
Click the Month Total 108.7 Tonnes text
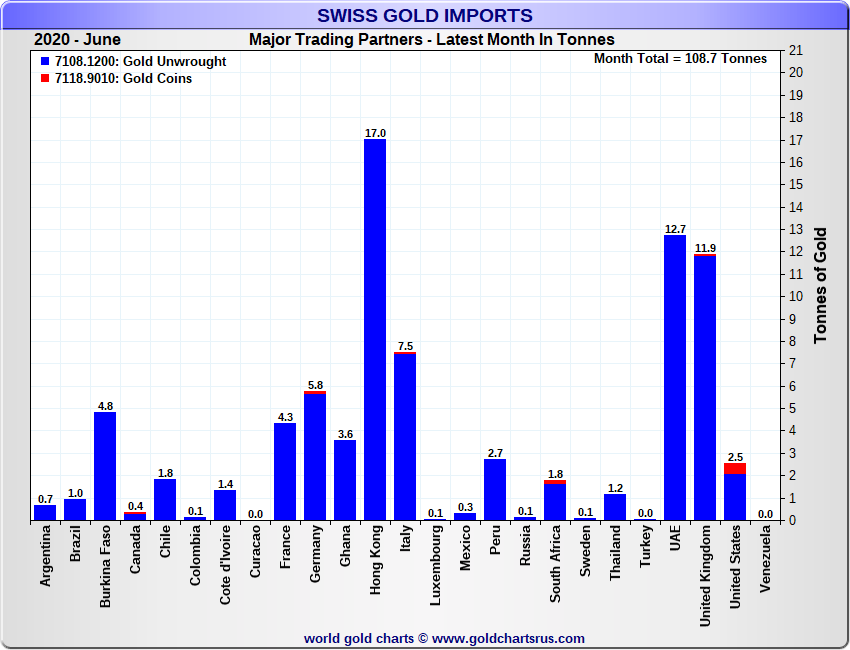(680, 59)
